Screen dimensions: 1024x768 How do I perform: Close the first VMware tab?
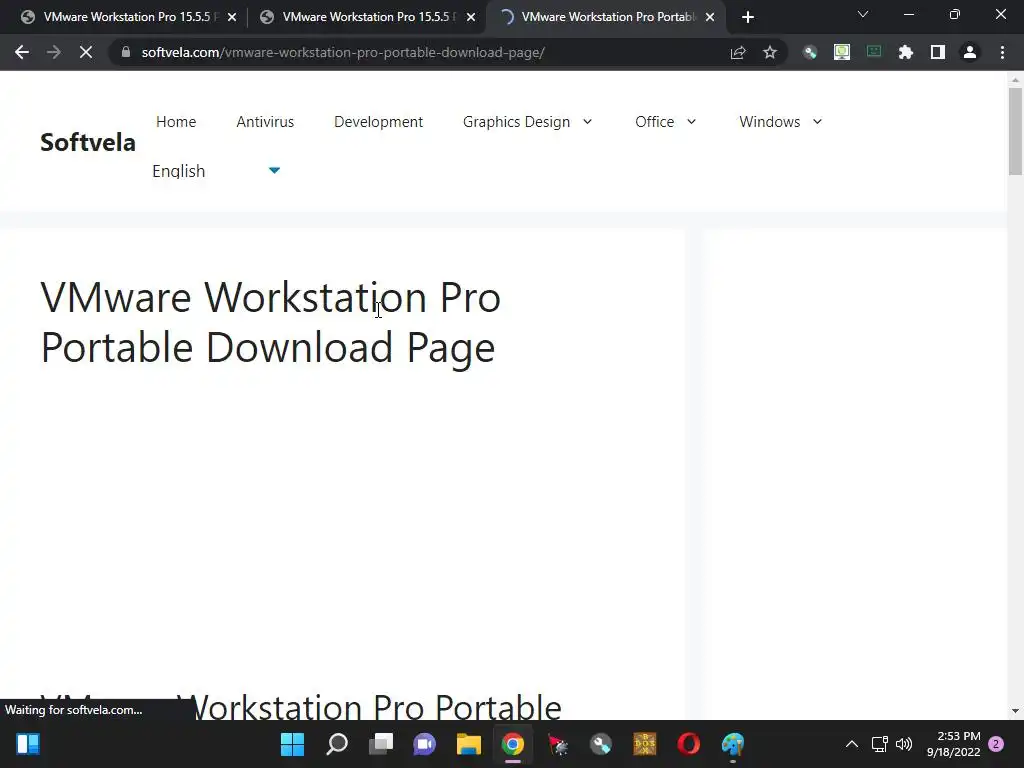(x=232, y=17)
